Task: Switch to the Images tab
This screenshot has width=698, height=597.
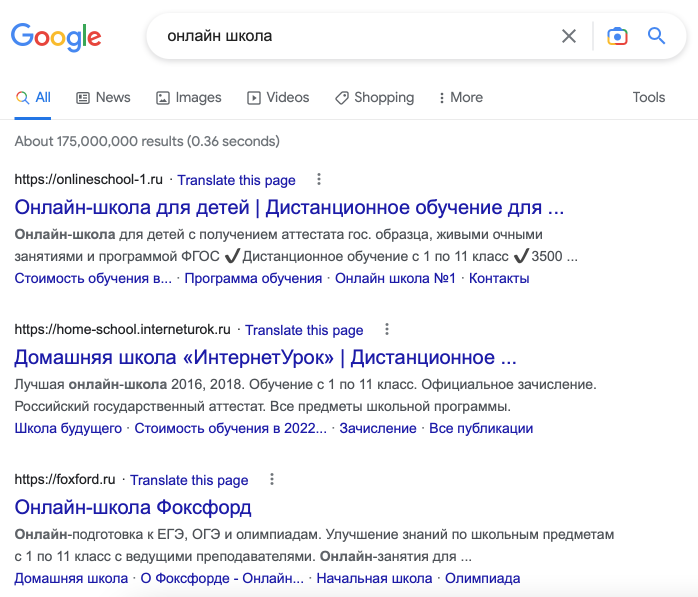Action: [x=188, y=98]
